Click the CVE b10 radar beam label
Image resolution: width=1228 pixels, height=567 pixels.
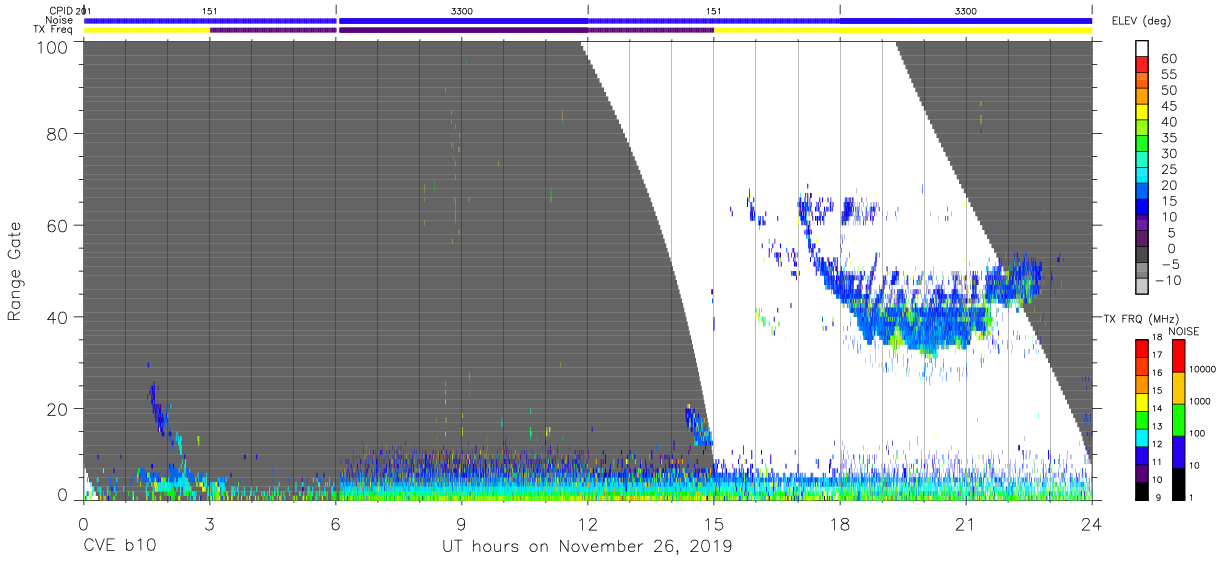119,547
